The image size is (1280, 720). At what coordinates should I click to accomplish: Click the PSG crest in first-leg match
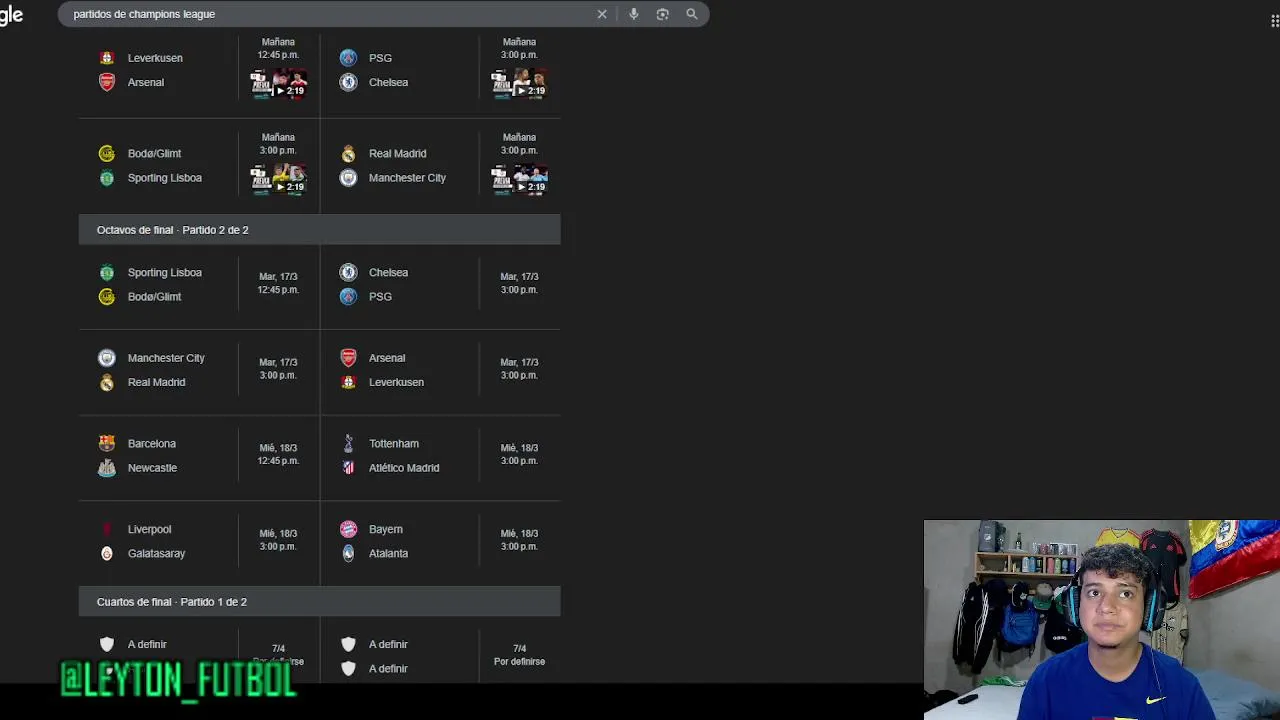tap(348, 58)
